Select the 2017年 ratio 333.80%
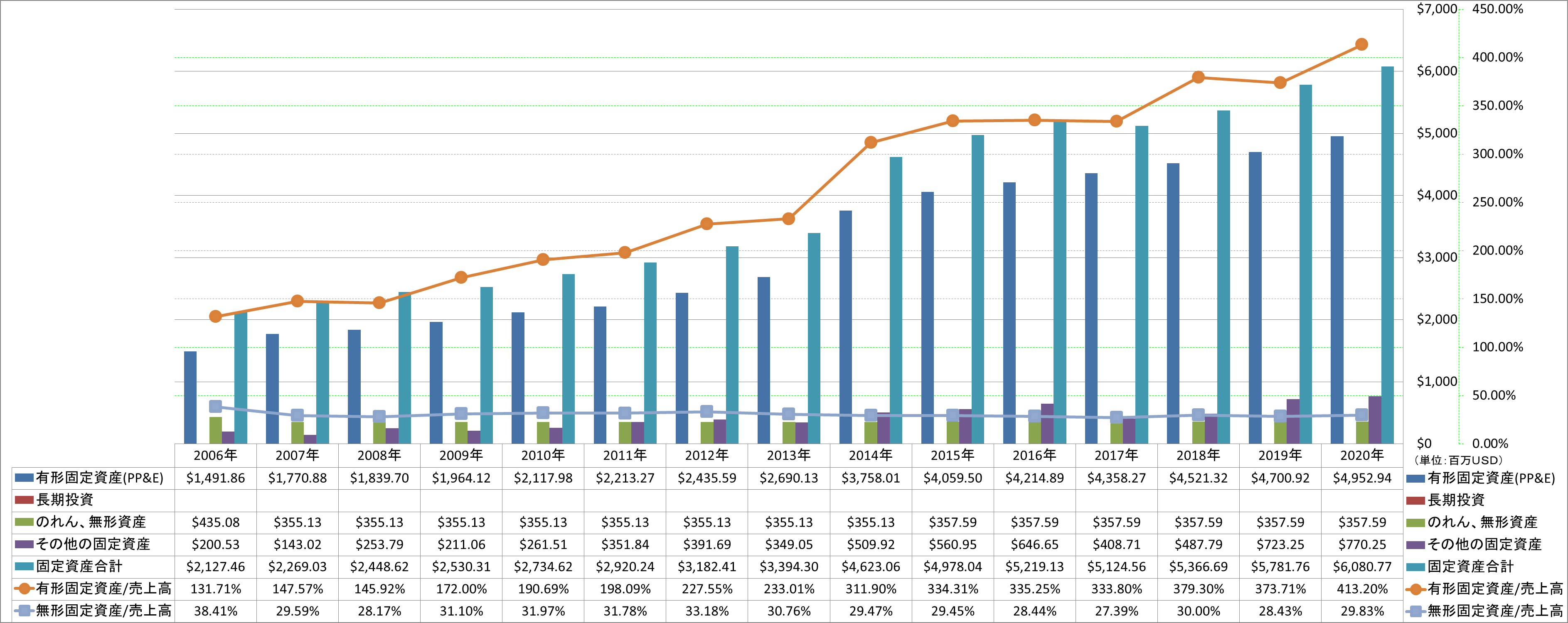This screenshot has width=1568, height=623. tap(1116, 589)
